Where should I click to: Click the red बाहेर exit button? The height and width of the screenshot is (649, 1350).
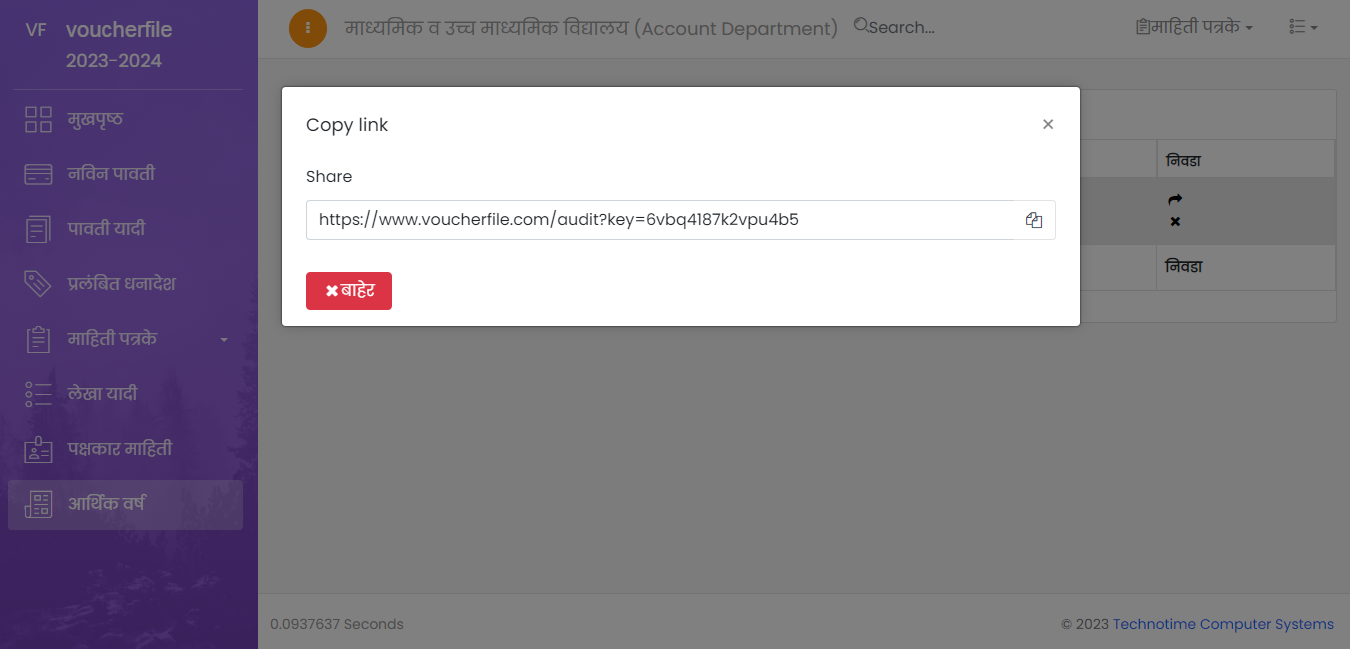(349, 291)
